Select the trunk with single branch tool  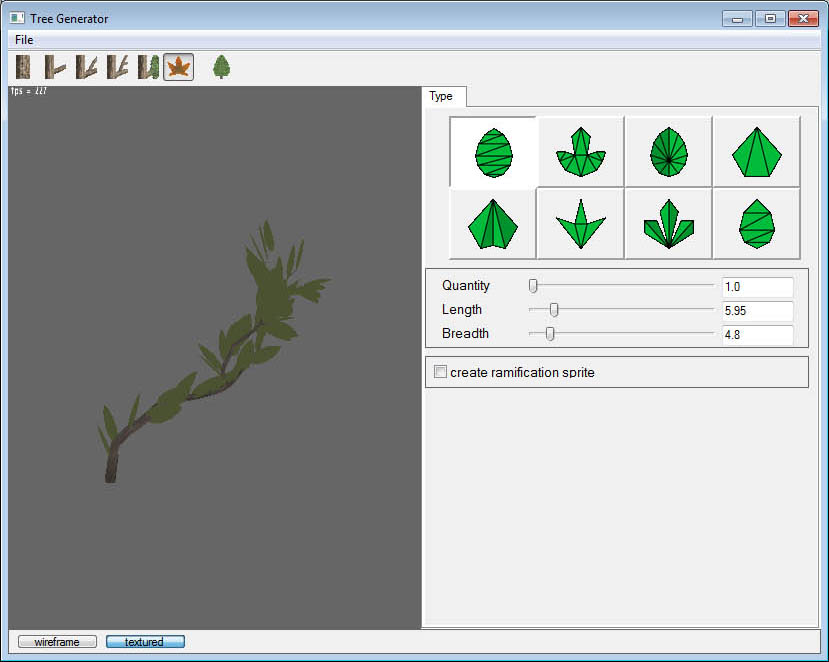(54, 67)
